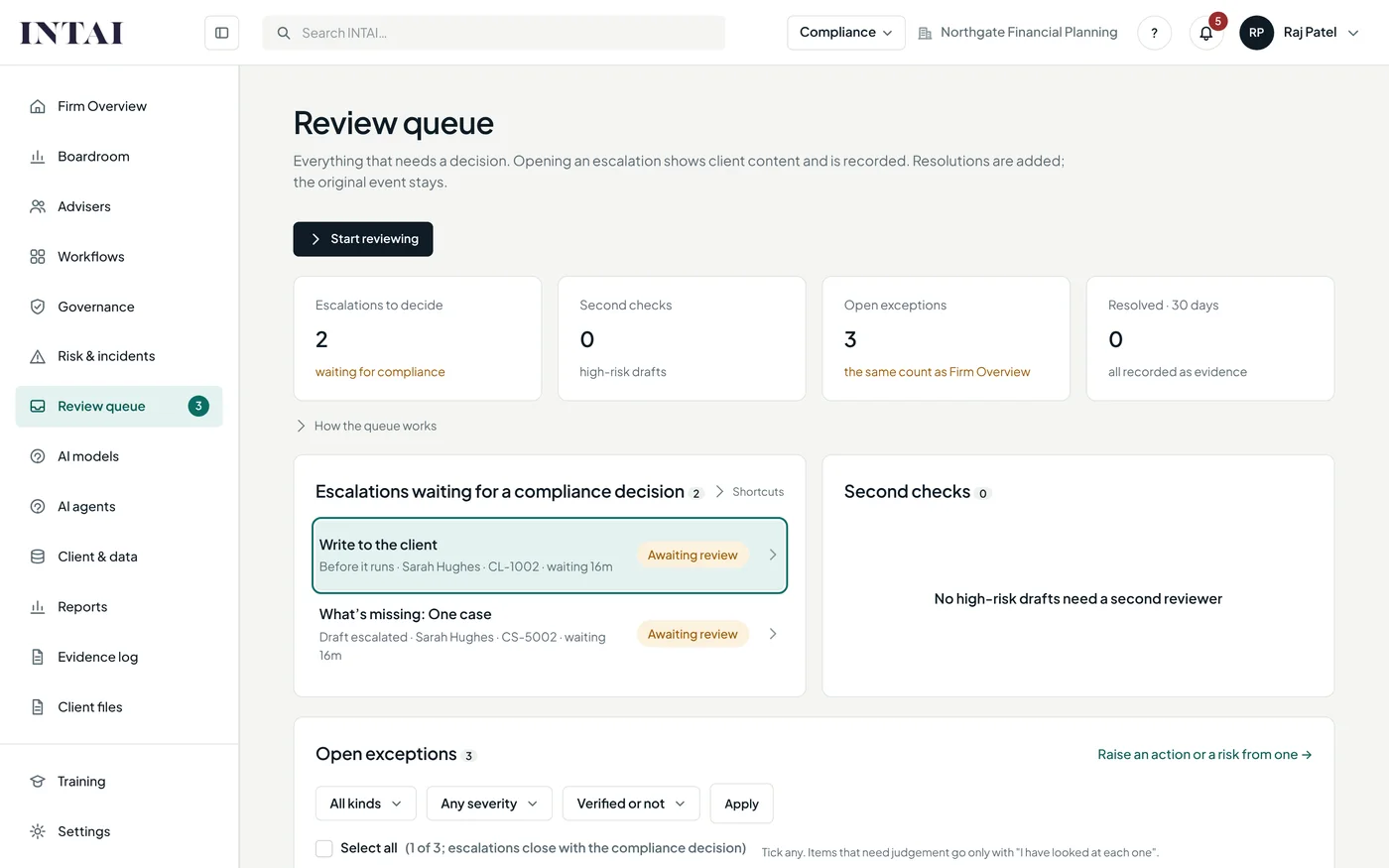Click the Governance shield icon
The width and height of the screenshot is (1389, 868).
click(x=38, y=307)
